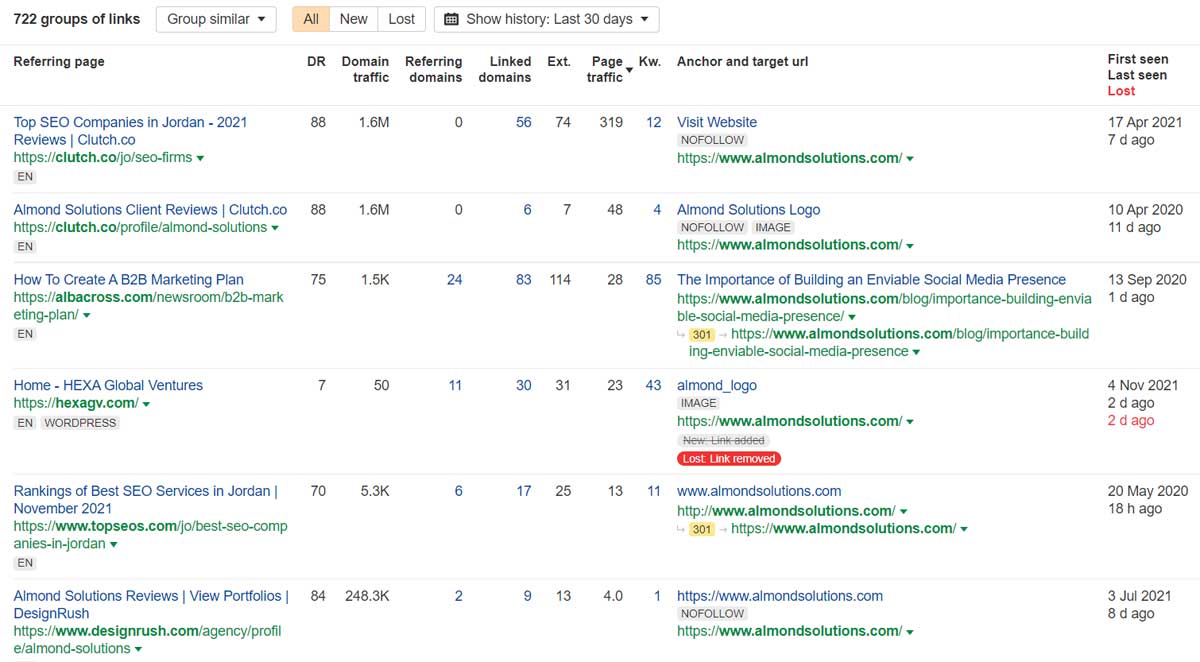
Task: Open Almond Solutions Client Reviews Clutch link
Action: (150, 210)
